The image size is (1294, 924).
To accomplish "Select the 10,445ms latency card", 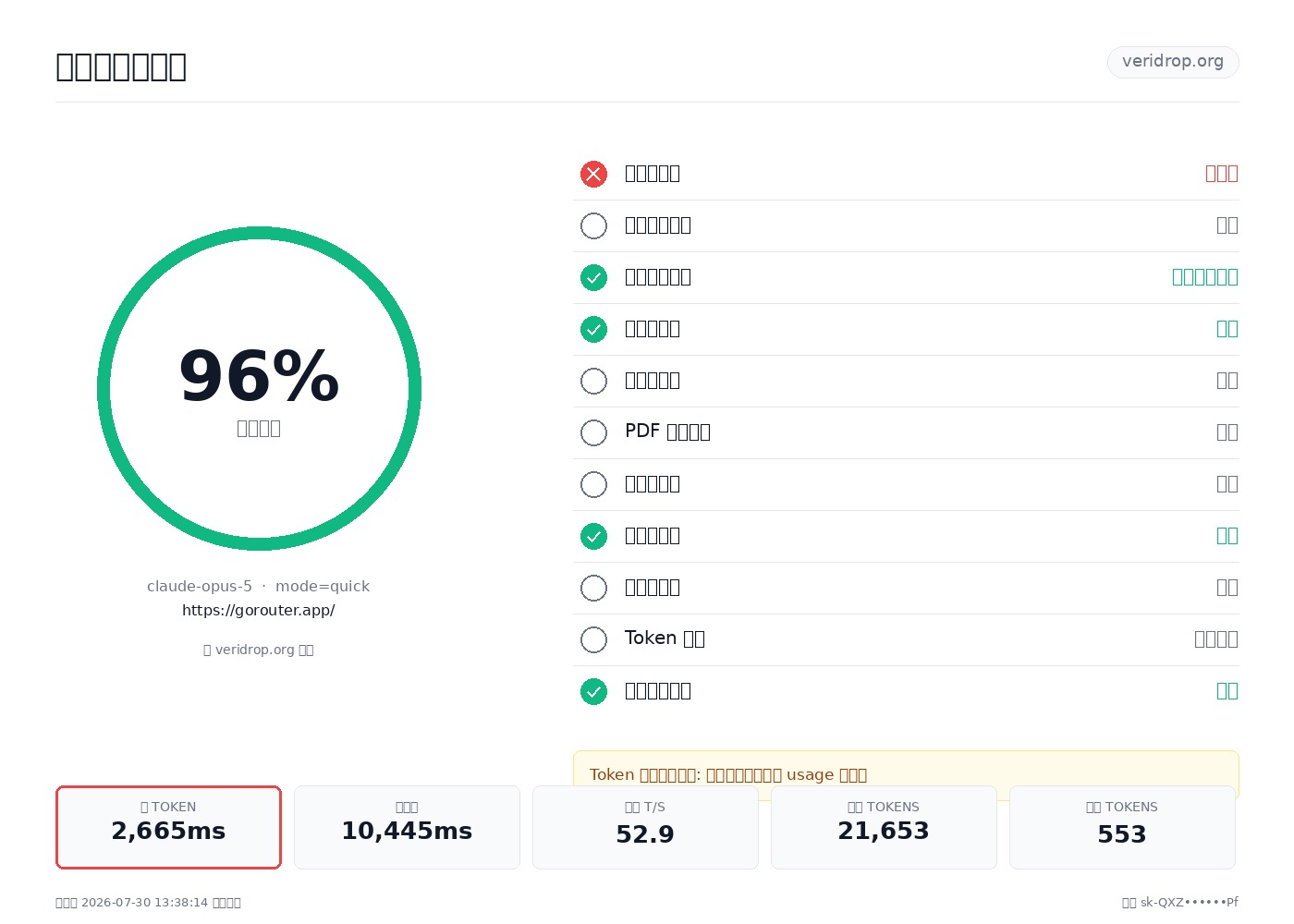I will coord(407,827).
